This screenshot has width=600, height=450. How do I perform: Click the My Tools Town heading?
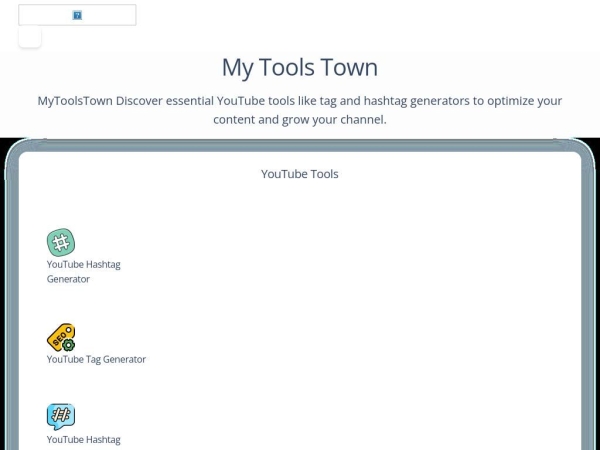tap(300, 68)
